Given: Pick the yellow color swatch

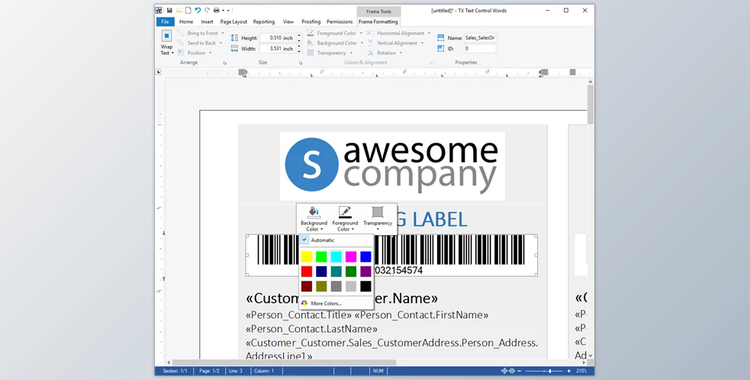Looking at the screenshot, I should pyautogui.click(x=307, y=257).
